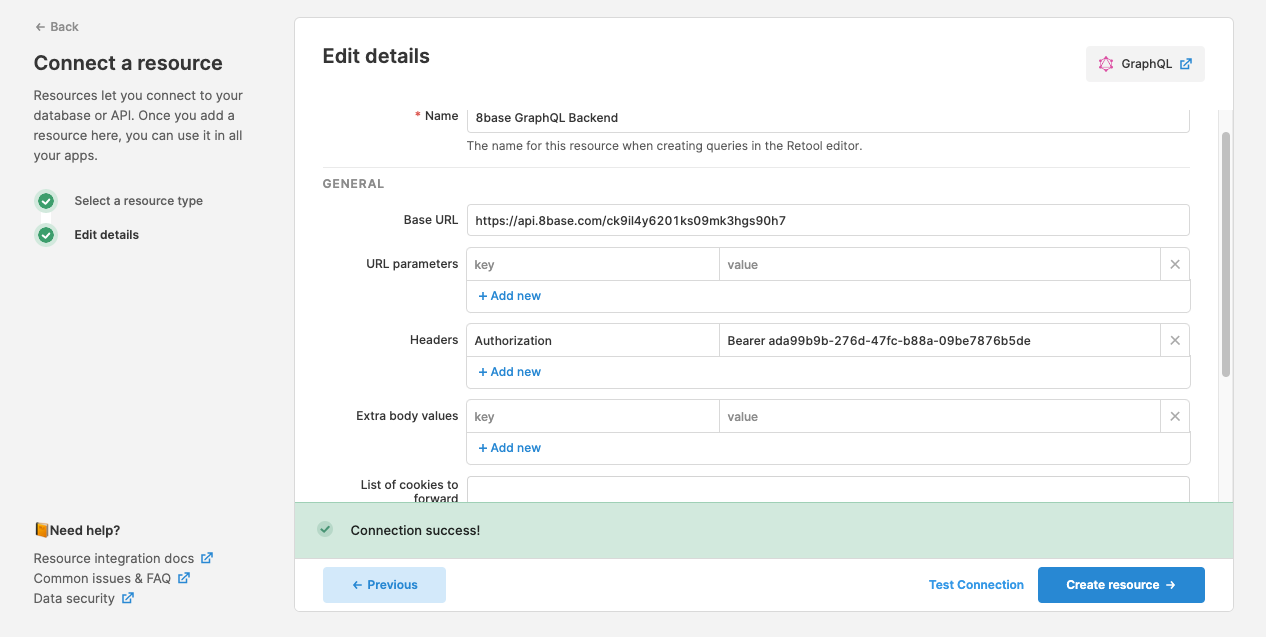The image size is (1266, 637).
Task: Click external link icon beside Common issues & FAQ
Action: click(x=183, y=578)
